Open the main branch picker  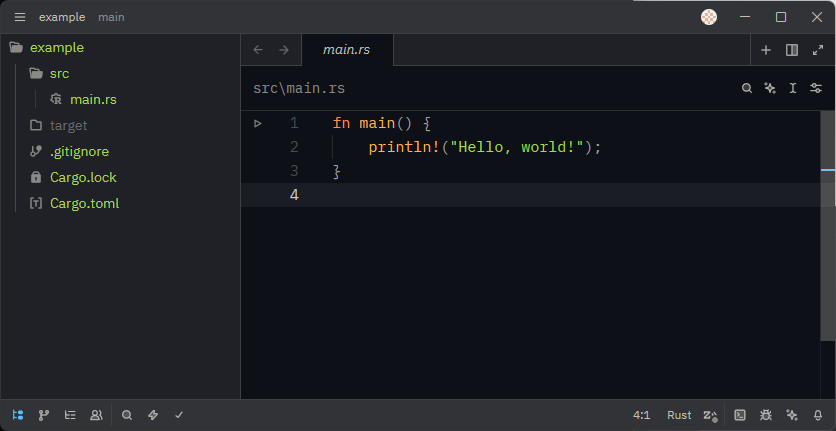(111, 17)
